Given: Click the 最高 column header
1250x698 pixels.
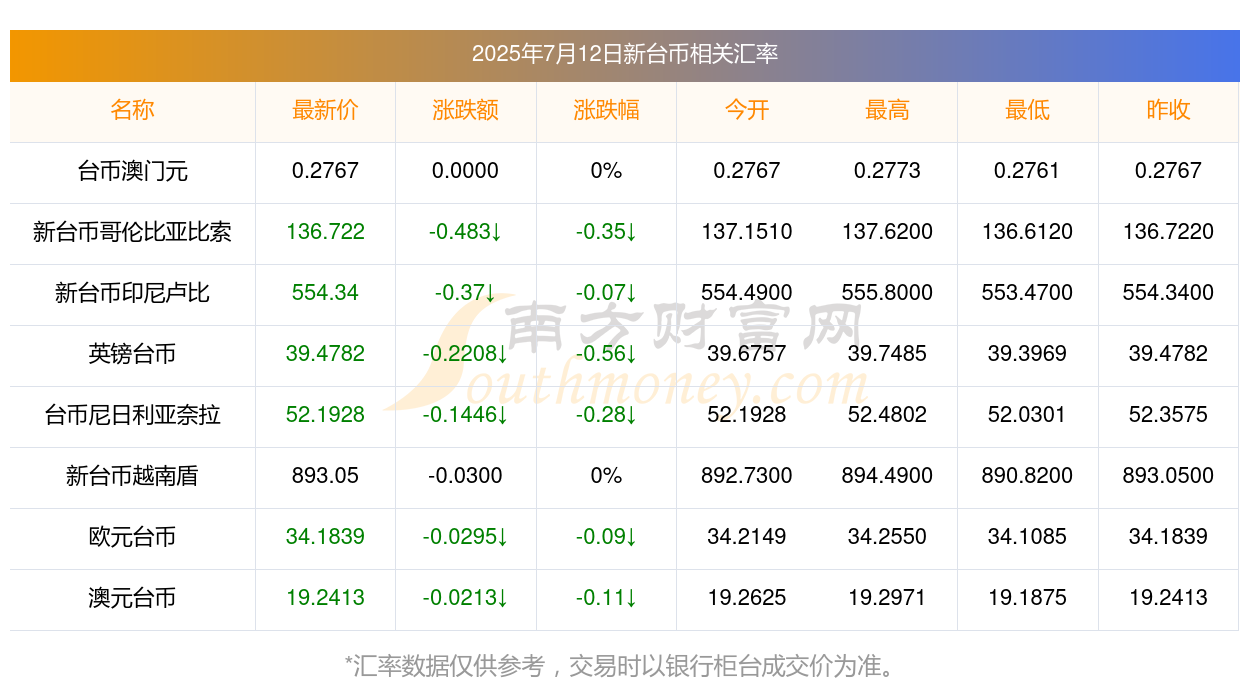Looking at the screenshot, I should click(887, 110).
